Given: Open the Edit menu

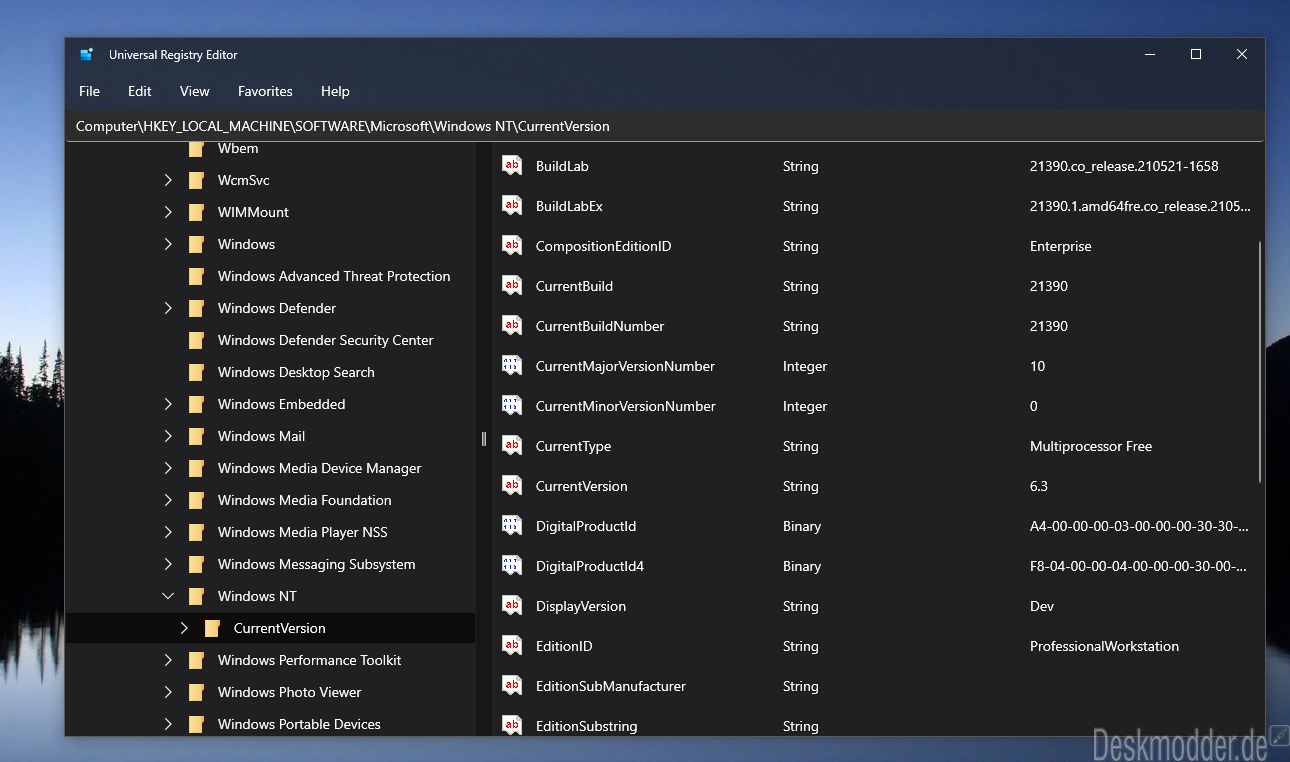Looking at the screenshot, I should (x=139, y=91).
